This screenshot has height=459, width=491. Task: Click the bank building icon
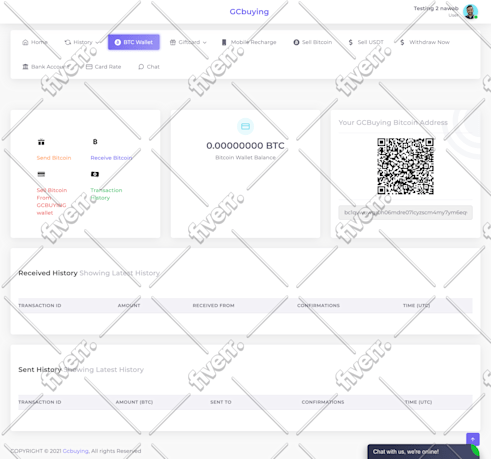[25, 67]
